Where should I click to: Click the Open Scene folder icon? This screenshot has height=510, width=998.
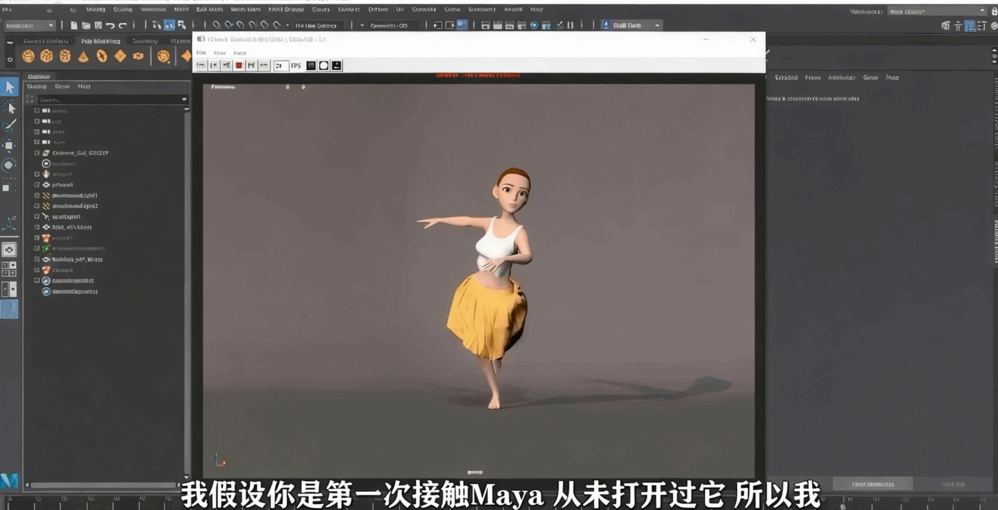(x=86, y=25)
